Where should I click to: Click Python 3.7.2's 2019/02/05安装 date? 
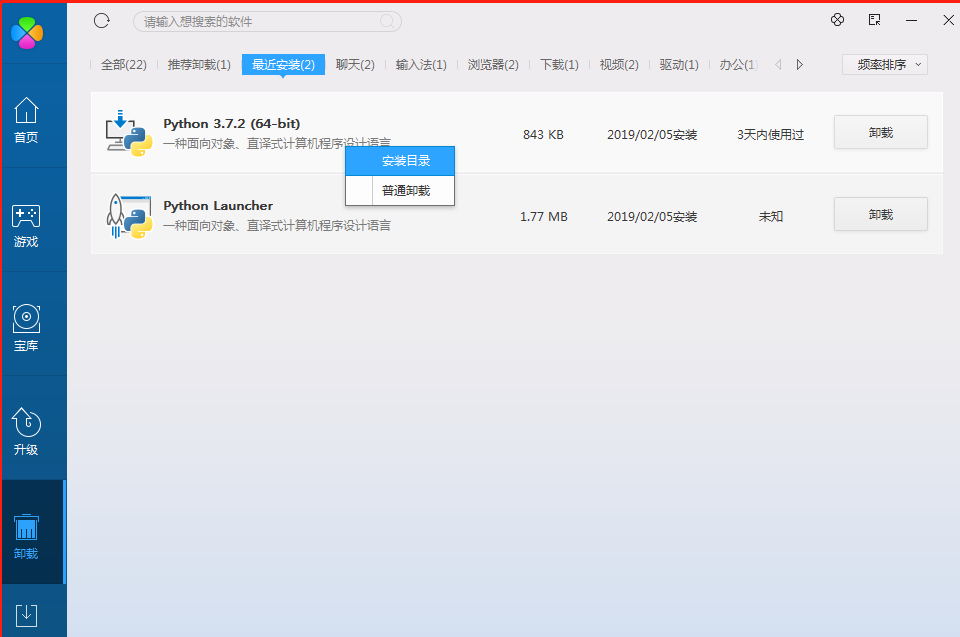[x=652, y=134]
